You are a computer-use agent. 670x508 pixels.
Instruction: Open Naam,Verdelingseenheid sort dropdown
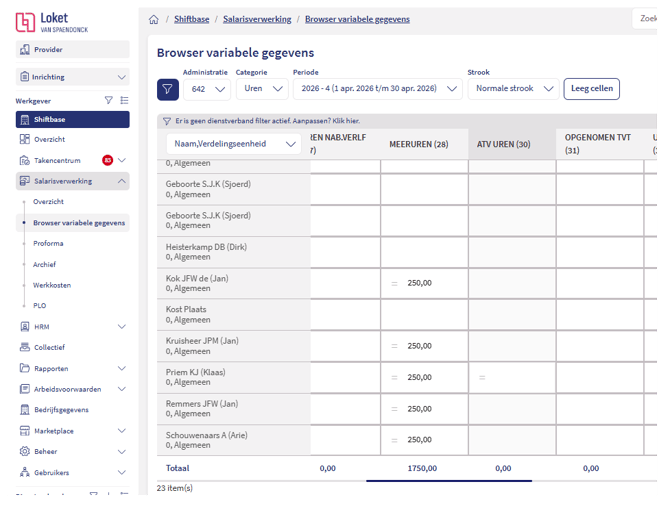coord(234,144)
